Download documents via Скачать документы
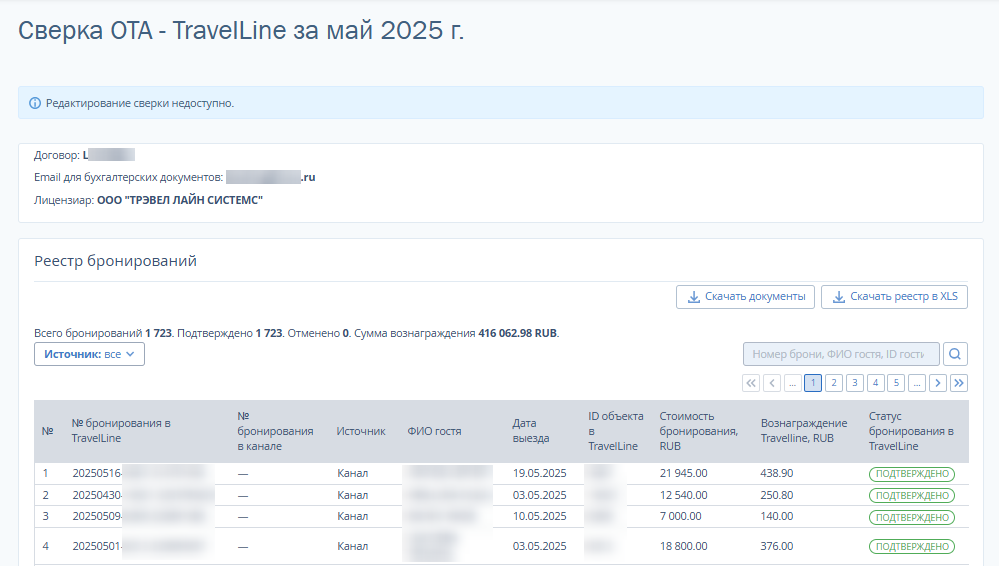The image size is (999, 566). click(x=745, y=297)
